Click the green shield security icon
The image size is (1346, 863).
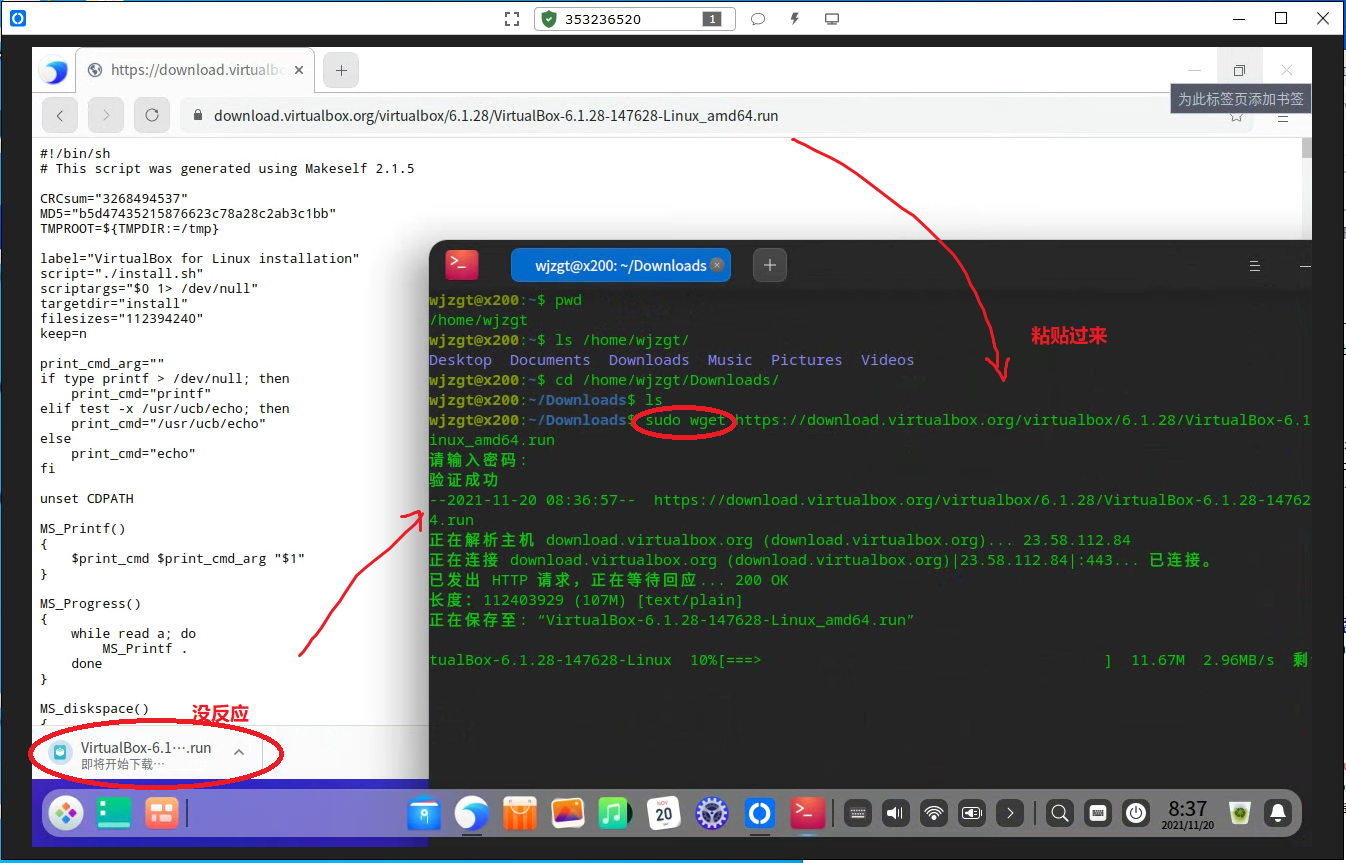pos(548,19)
